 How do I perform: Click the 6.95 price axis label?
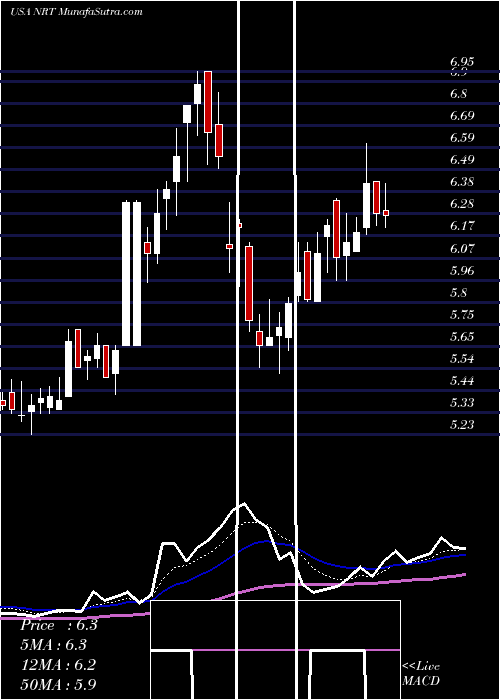[462, 62]
